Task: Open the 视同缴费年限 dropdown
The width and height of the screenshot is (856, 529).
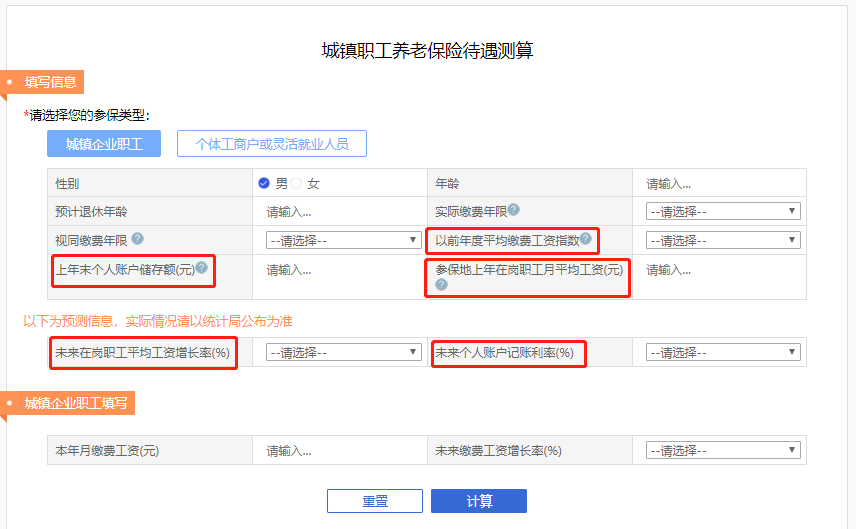Action: (344, 240)
